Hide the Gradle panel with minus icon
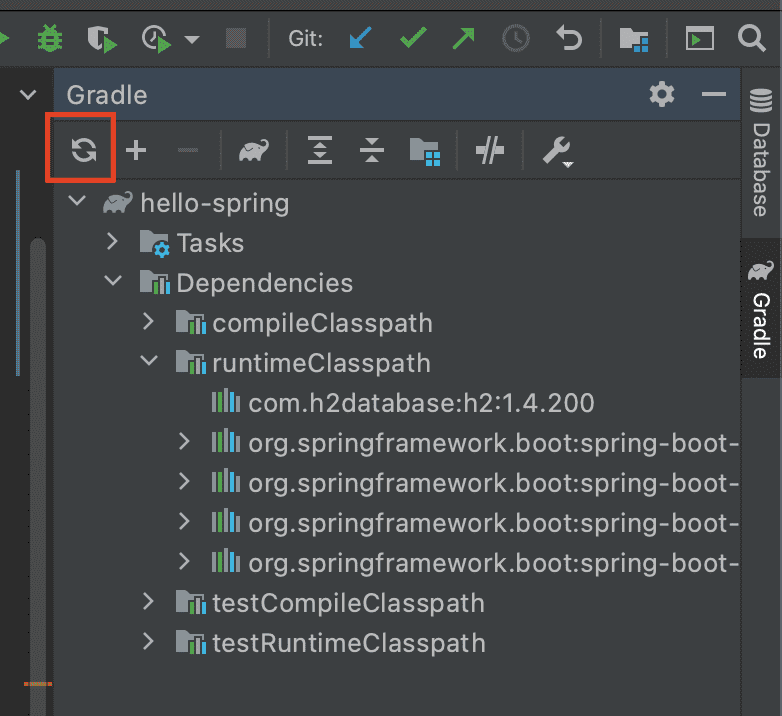The width and height of the screenshot is (782, 716). point(714,94)
